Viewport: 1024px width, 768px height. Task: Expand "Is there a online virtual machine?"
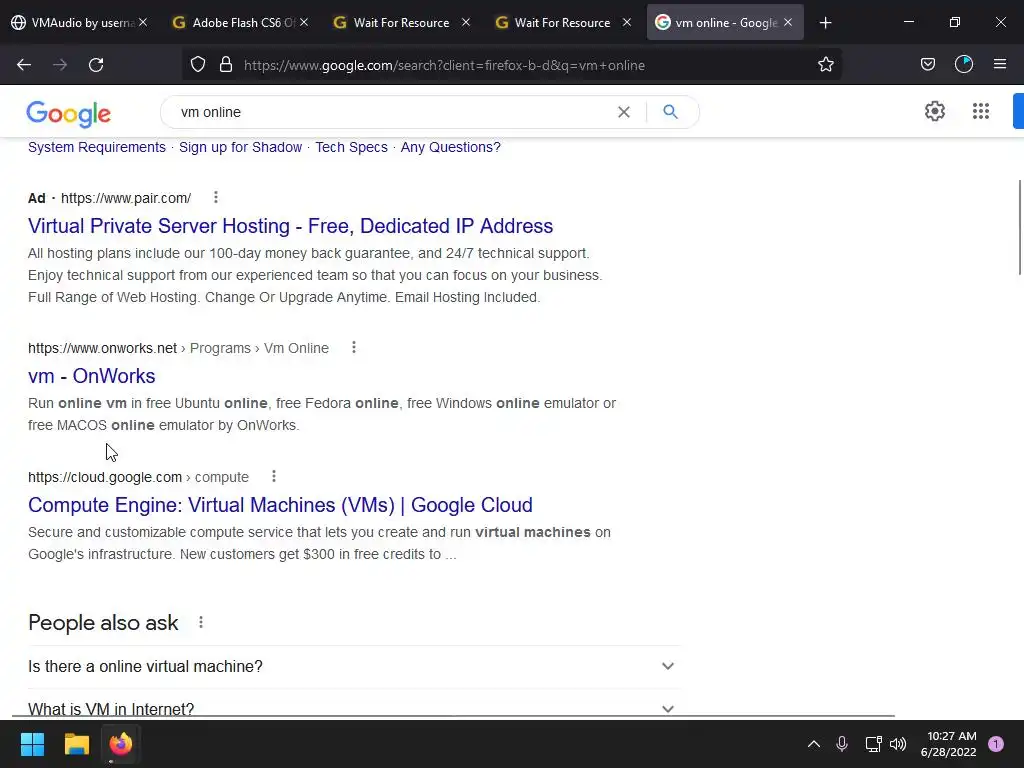354,667
